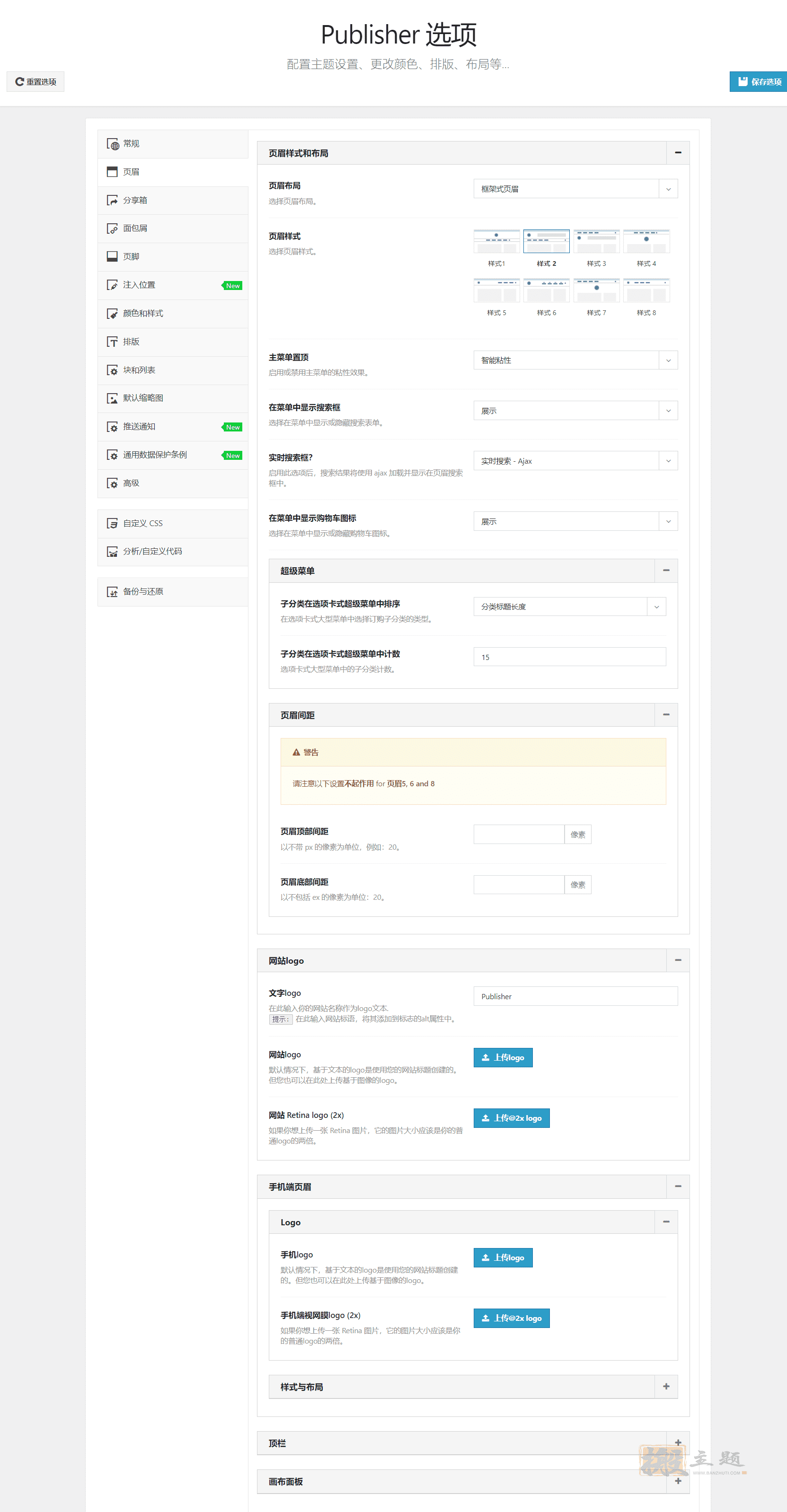Click the brush icon beside 颜色和样式
The height and width of the screenshot is (1512, 787).
(112, 314)
